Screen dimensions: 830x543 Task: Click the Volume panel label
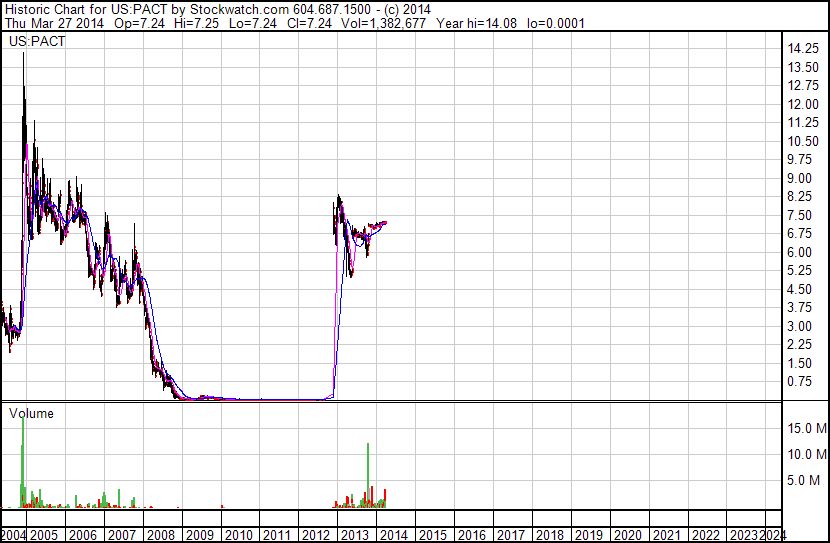tap(32, 413)
